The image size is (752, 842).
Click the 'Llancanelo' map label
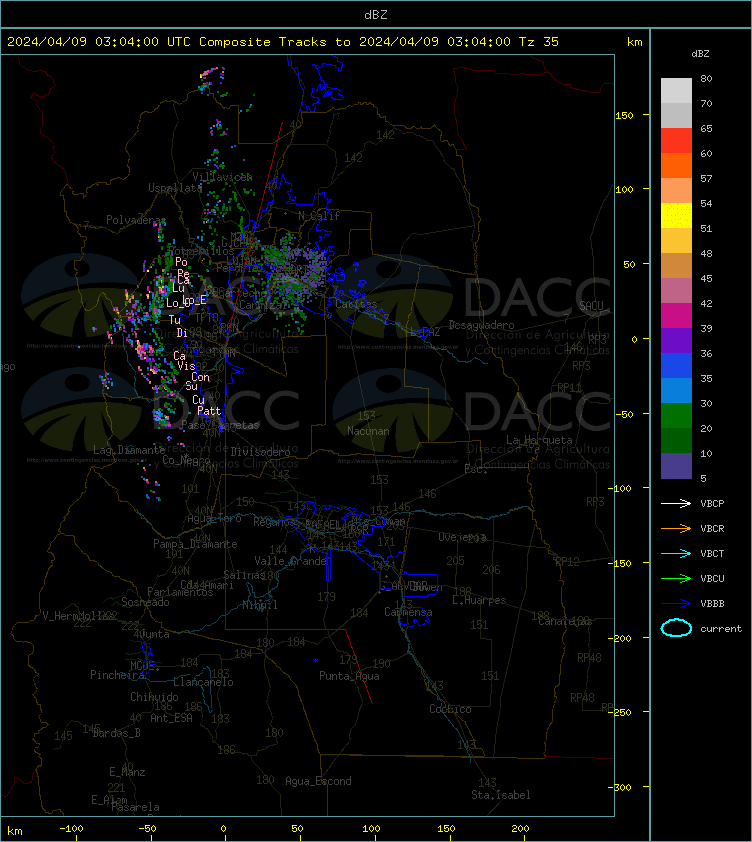(203, 682)
